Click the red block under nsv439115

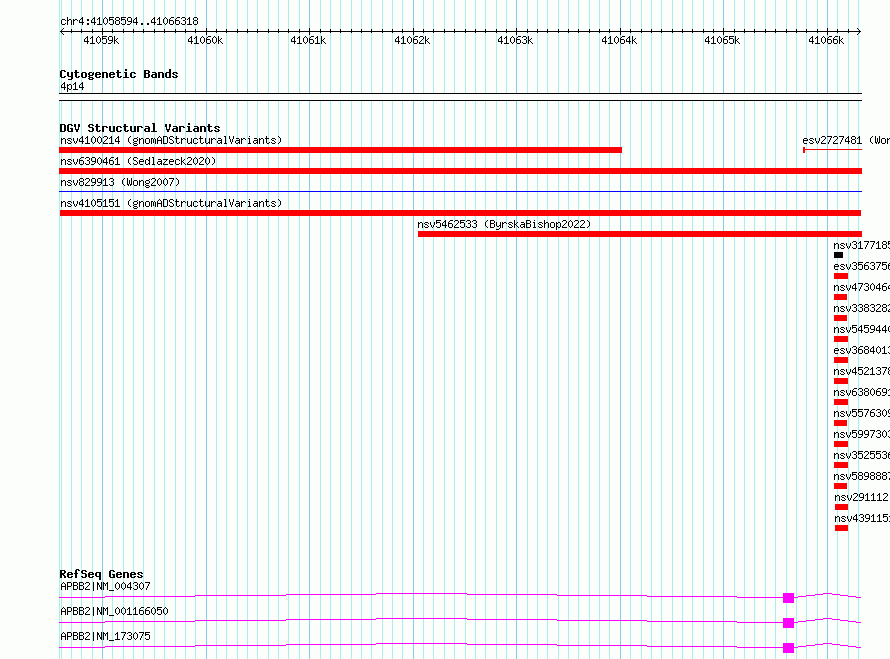coord(841,528)
